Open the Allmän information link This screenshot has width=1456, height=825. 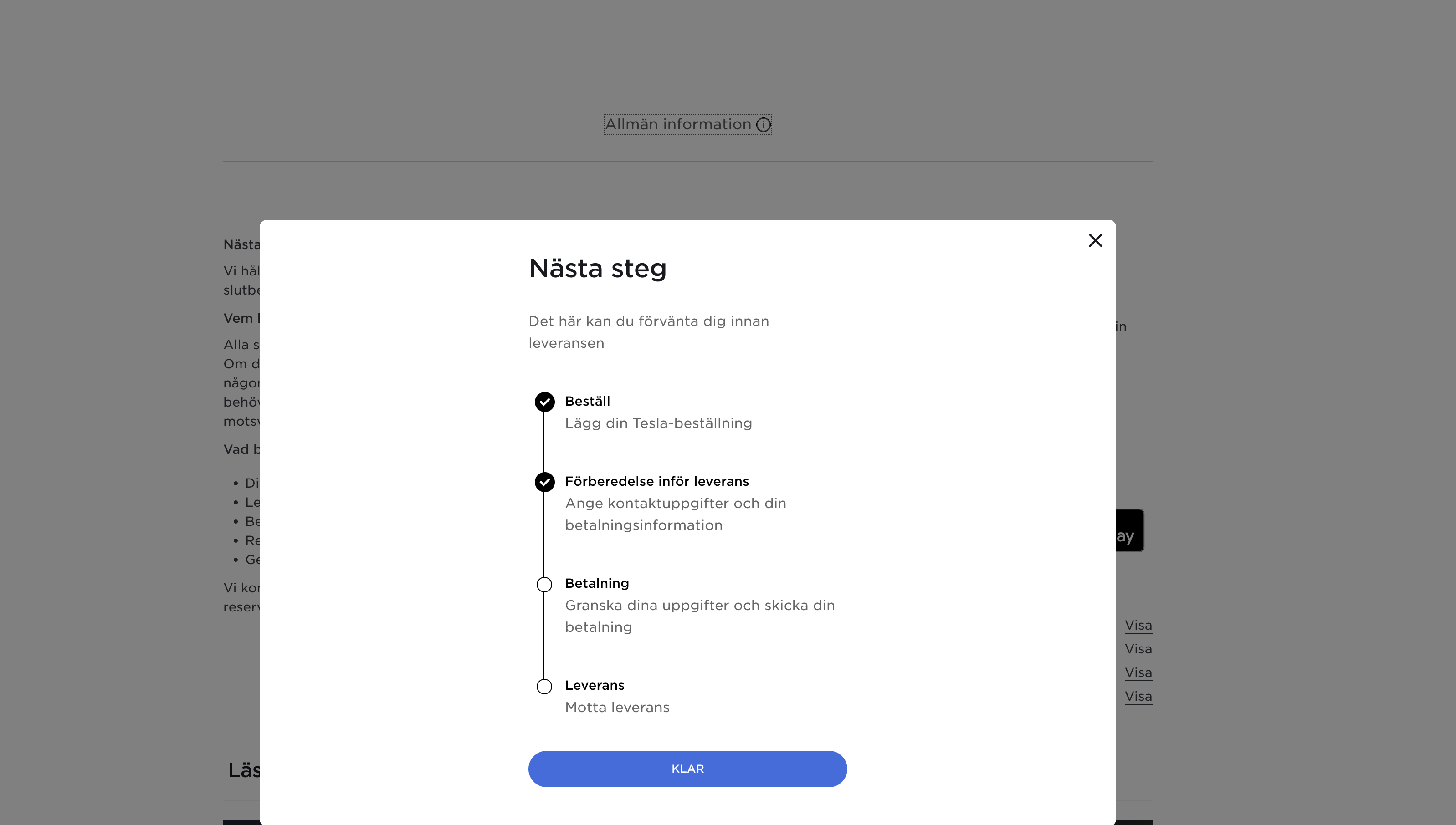point(677,125)
